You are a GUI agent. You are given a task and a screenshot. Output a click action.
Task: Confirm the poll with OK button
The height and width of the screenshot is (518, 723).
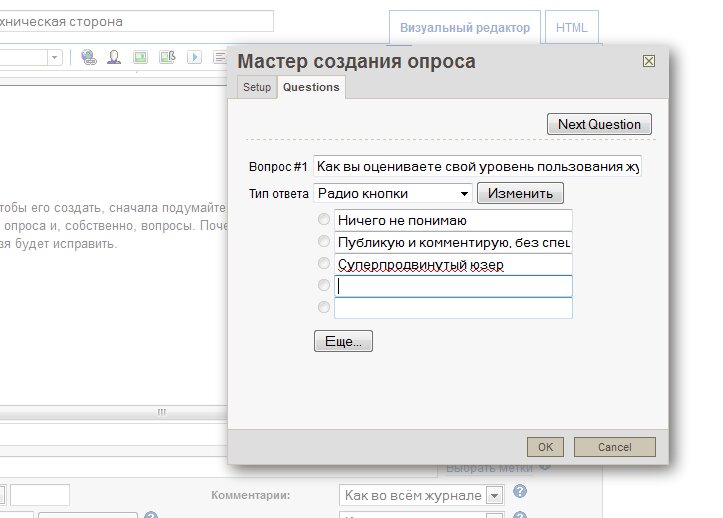545,447
